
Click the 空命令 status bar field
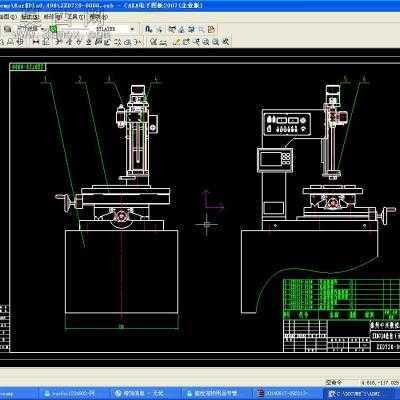334,382
